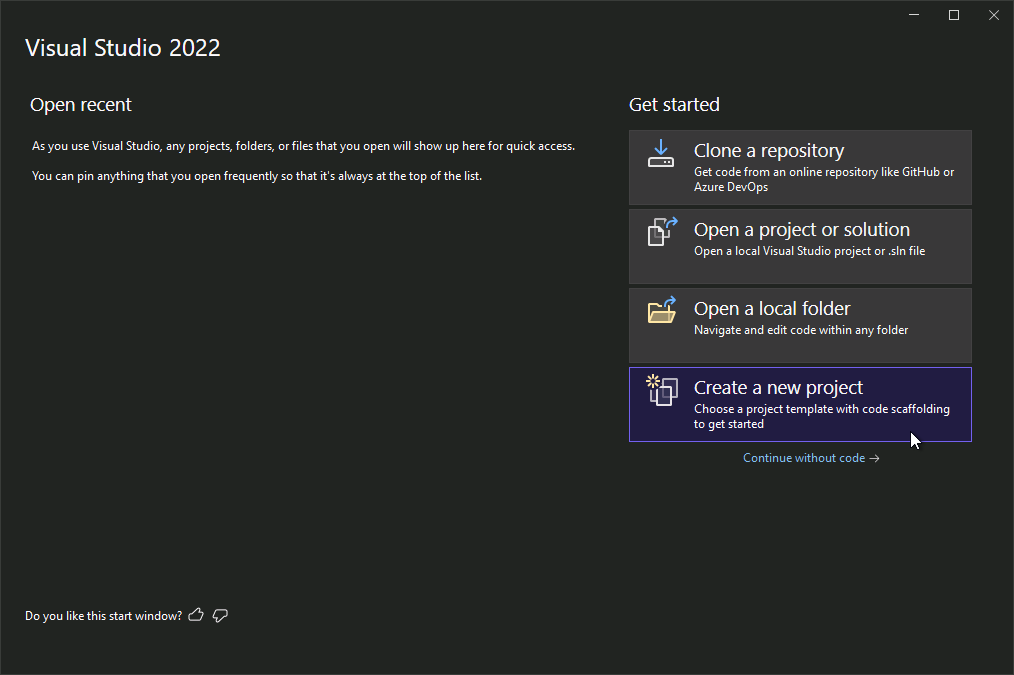
Task: Click the Clone a repository download icon
Action: 661,154
